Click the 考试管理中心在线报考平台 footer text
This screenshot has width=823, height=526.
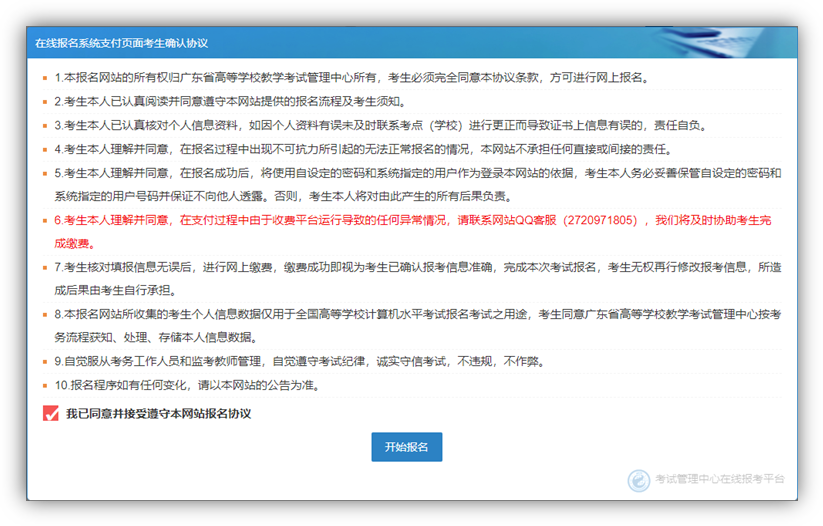pyautogui.click(x=720, y=480)
